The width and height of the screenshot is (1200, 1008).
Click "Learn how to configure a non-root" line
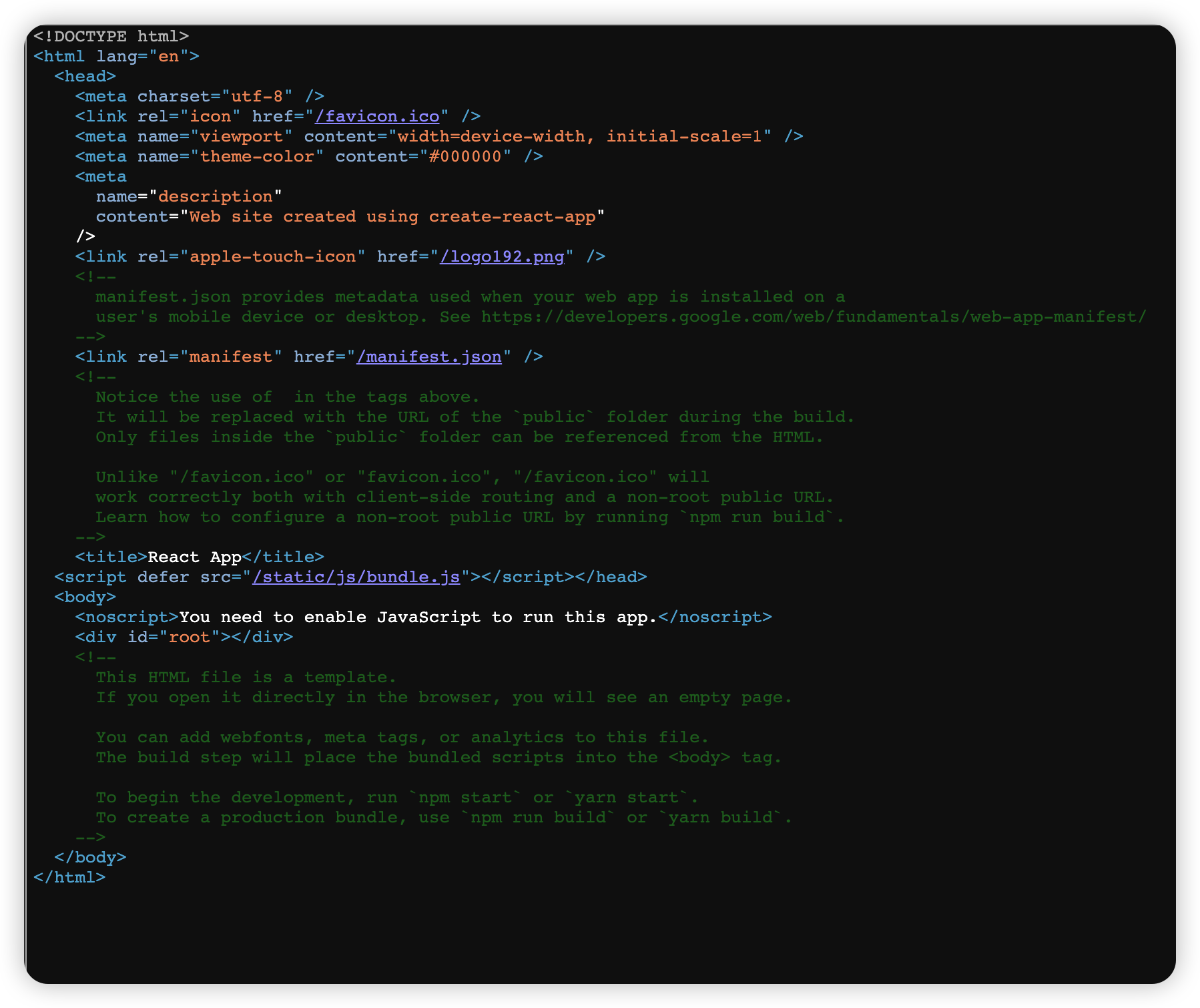(x=471, y=517)
